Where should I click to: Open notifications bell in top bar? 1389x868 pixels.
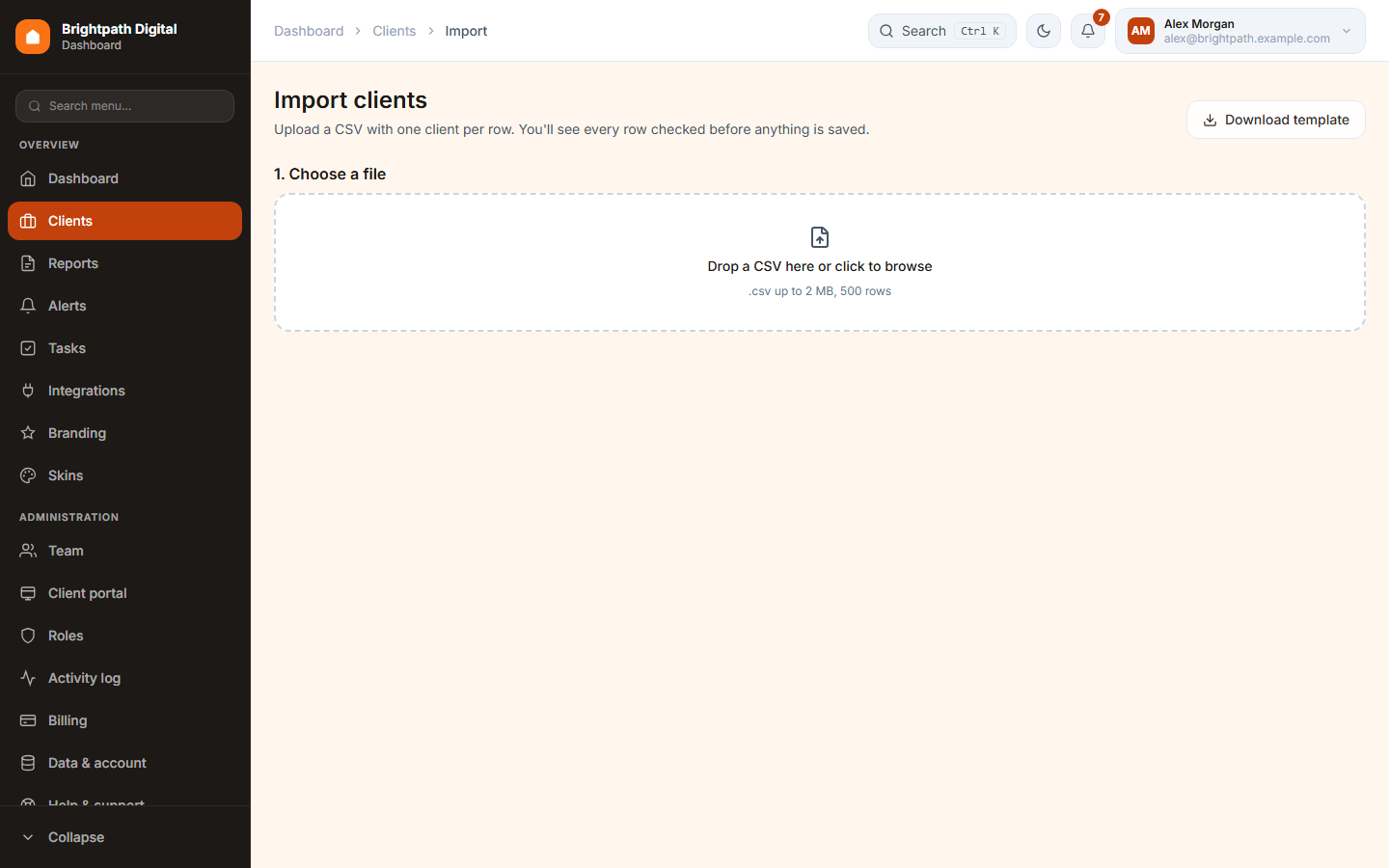point(1088,31)
